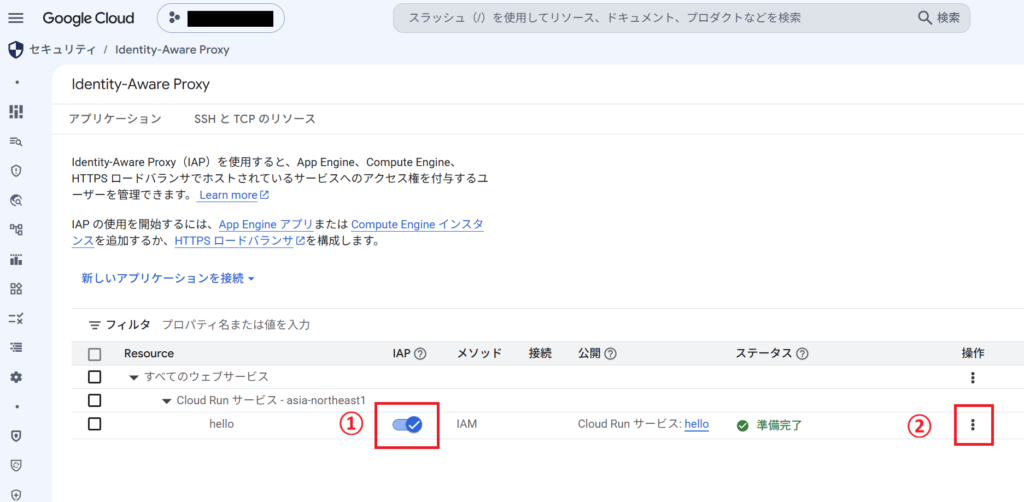Viewport: 1024px width, 502px height.
Task: Click the security shield icon in breadcrumb
Action: pyautogui.click(x=16, y=50)
